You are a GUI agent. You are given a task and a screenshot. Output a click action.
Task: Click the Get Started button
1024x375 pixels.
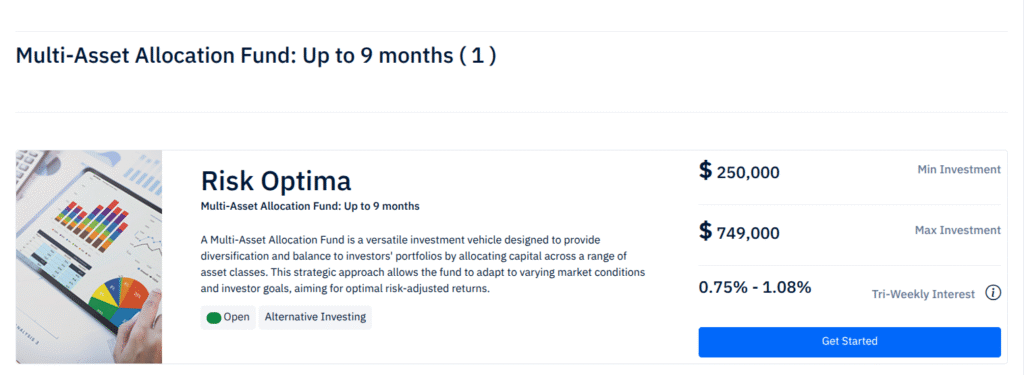pyautogui.click(x=850, y=342)
